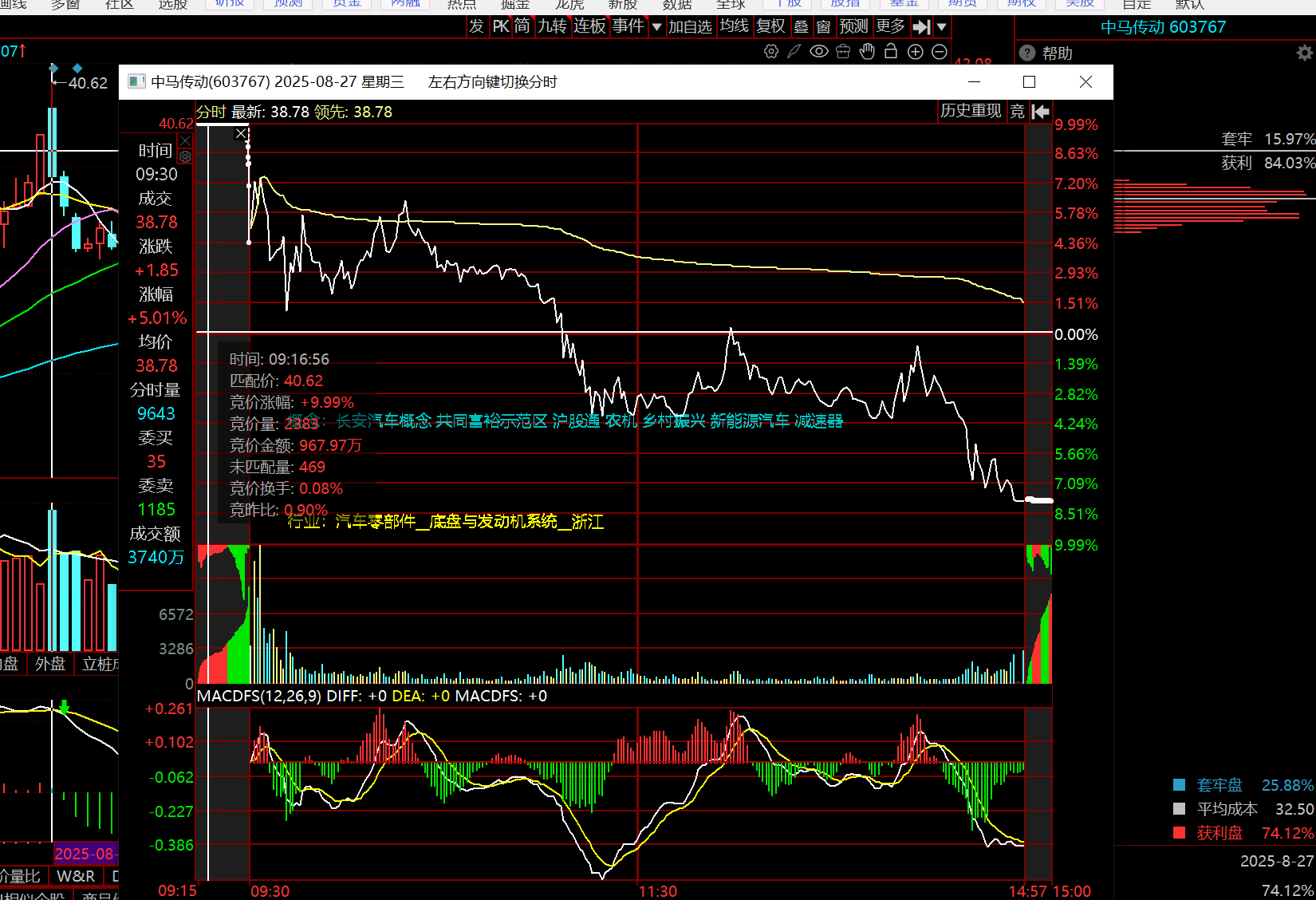This screenshot has height=900, width=1316.
Task: Open the 更多 more options menu
Action: coord(890,26)
